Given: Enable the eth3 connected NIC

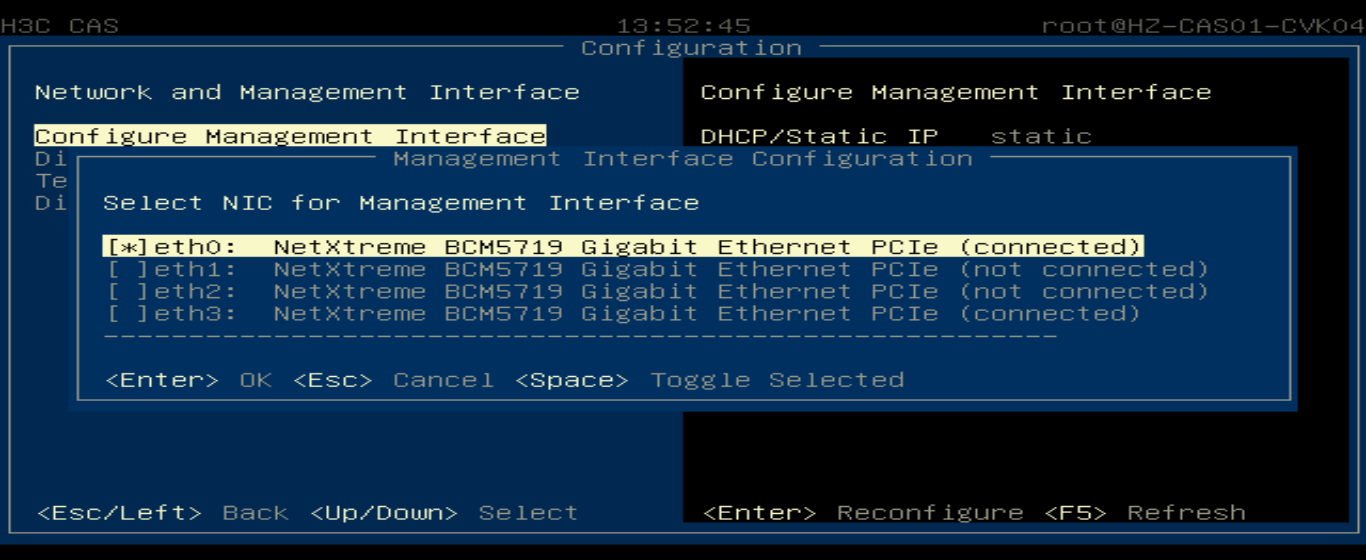Looking at the screenshot, I should click(622, 313).
